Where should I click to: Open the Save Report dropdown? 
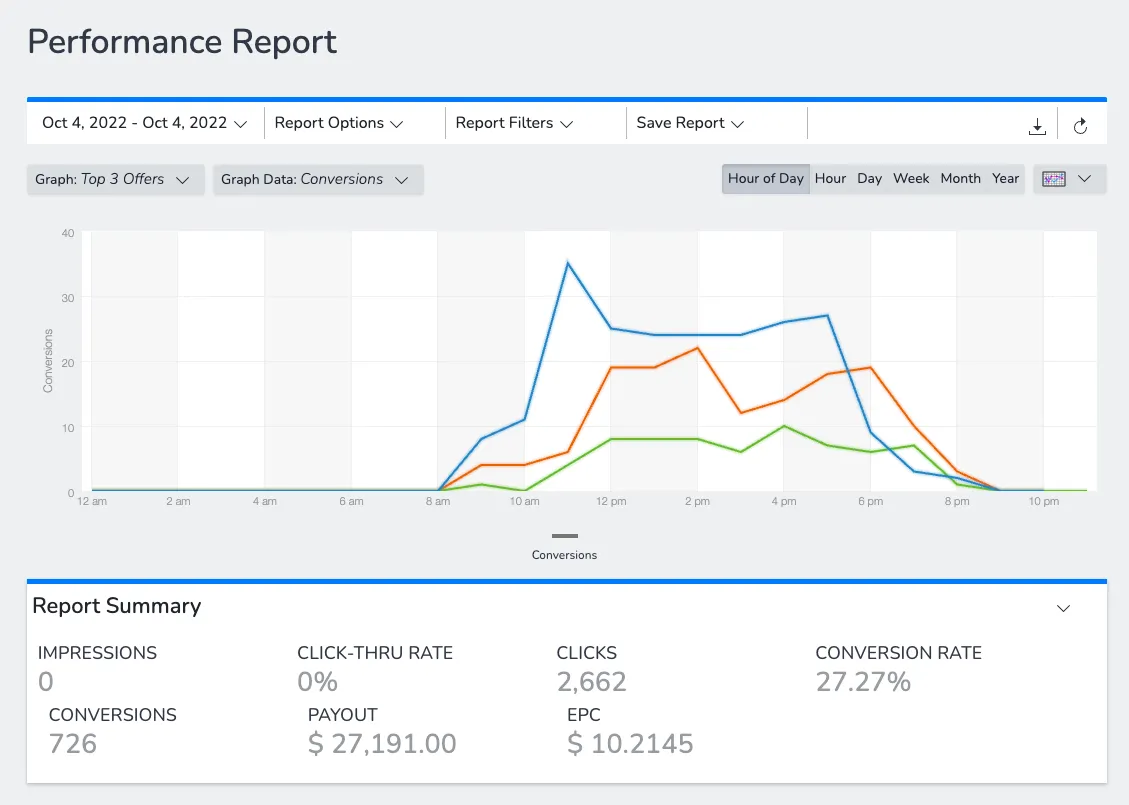[690, 123]
